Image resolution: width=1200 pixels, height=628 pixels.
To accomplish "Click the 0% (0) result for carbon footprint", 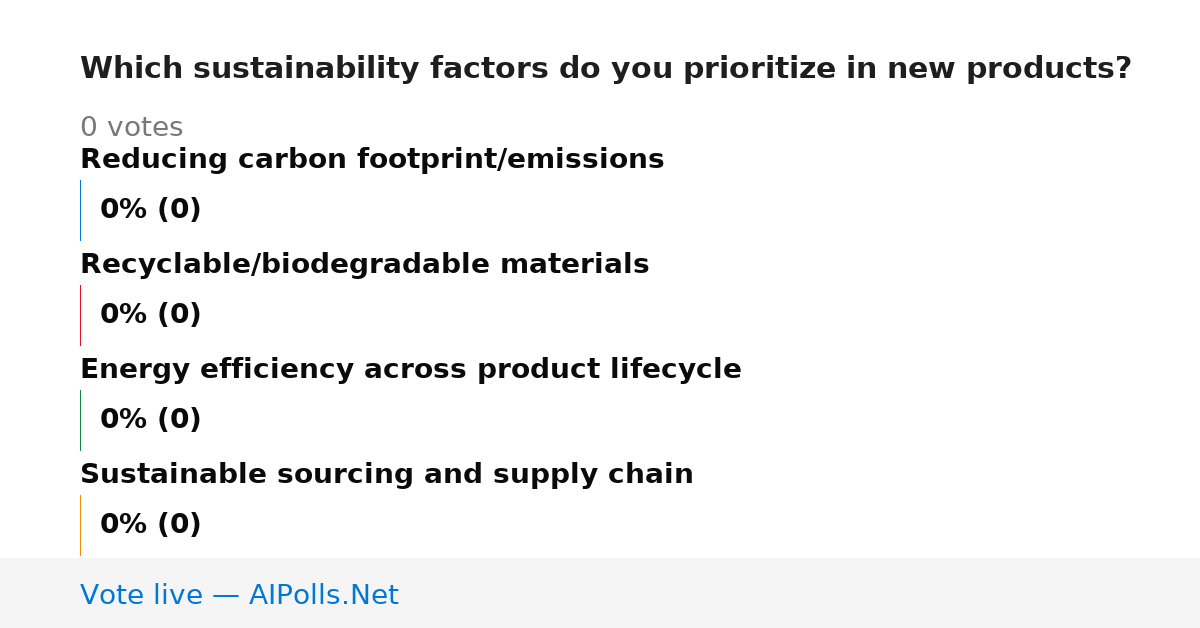I will (150, 210).
